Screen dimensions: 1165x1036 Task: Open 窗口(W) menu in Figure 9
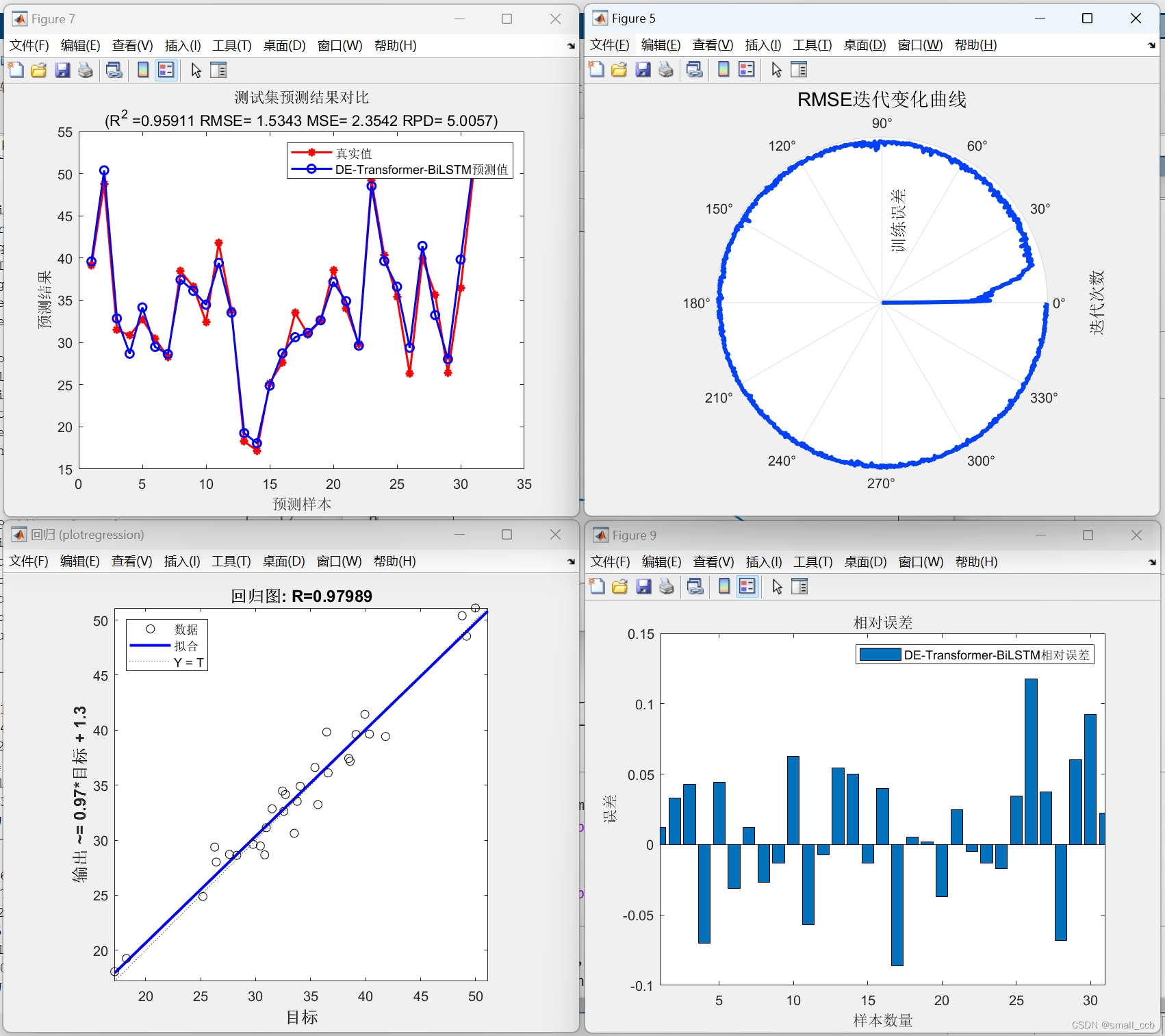[x=921, y=562]
